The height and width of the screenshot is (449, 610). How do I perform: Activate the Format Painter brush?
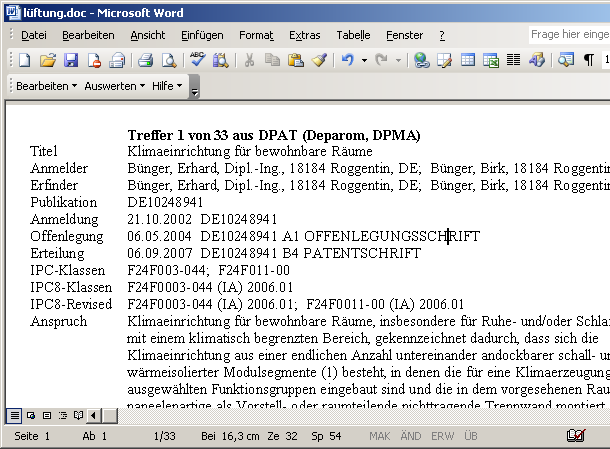coord(319,60)
